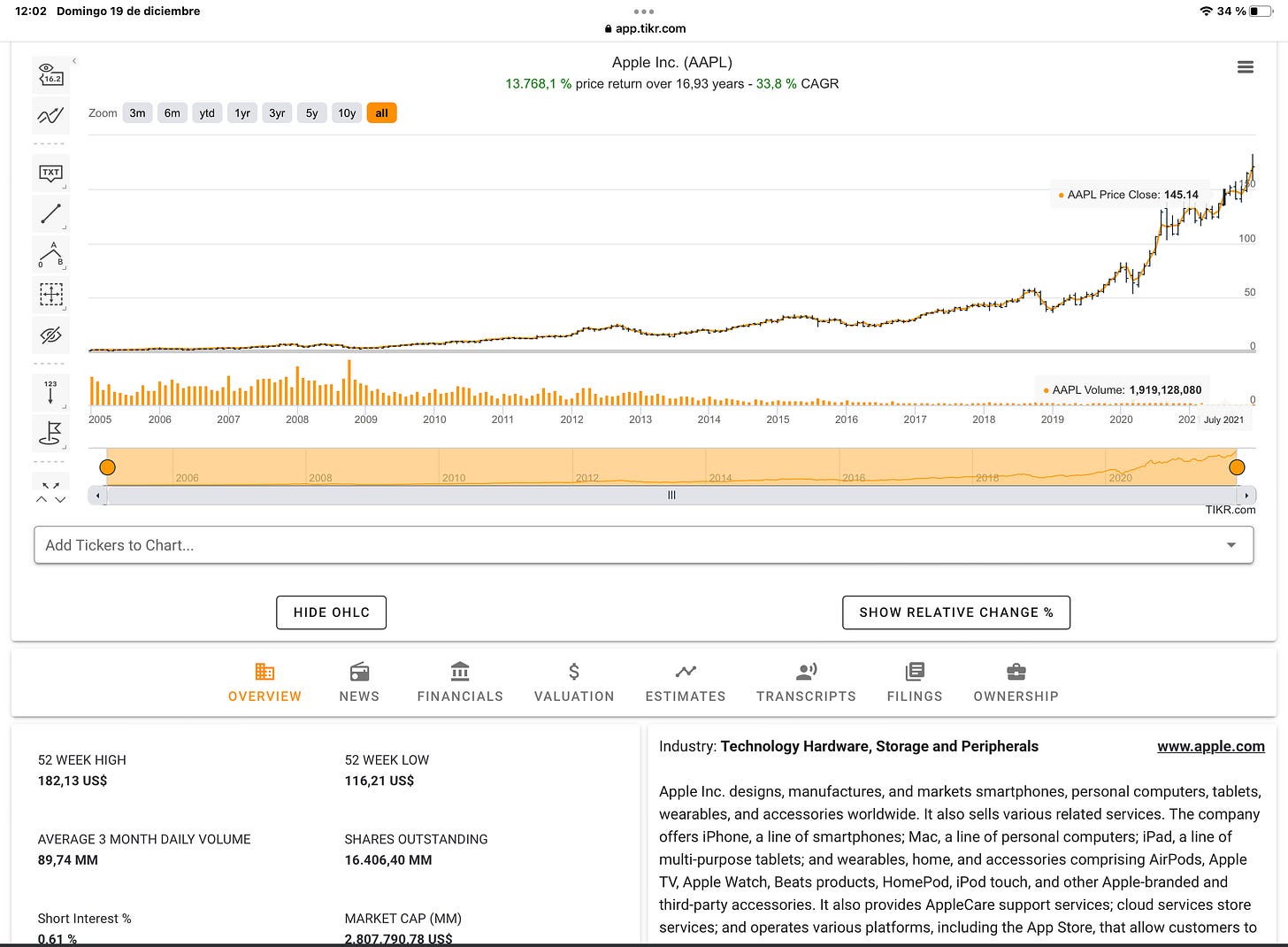The image size is (1288, 947).
Task: Set zoom range to 3m
Action: coord(137,113)
